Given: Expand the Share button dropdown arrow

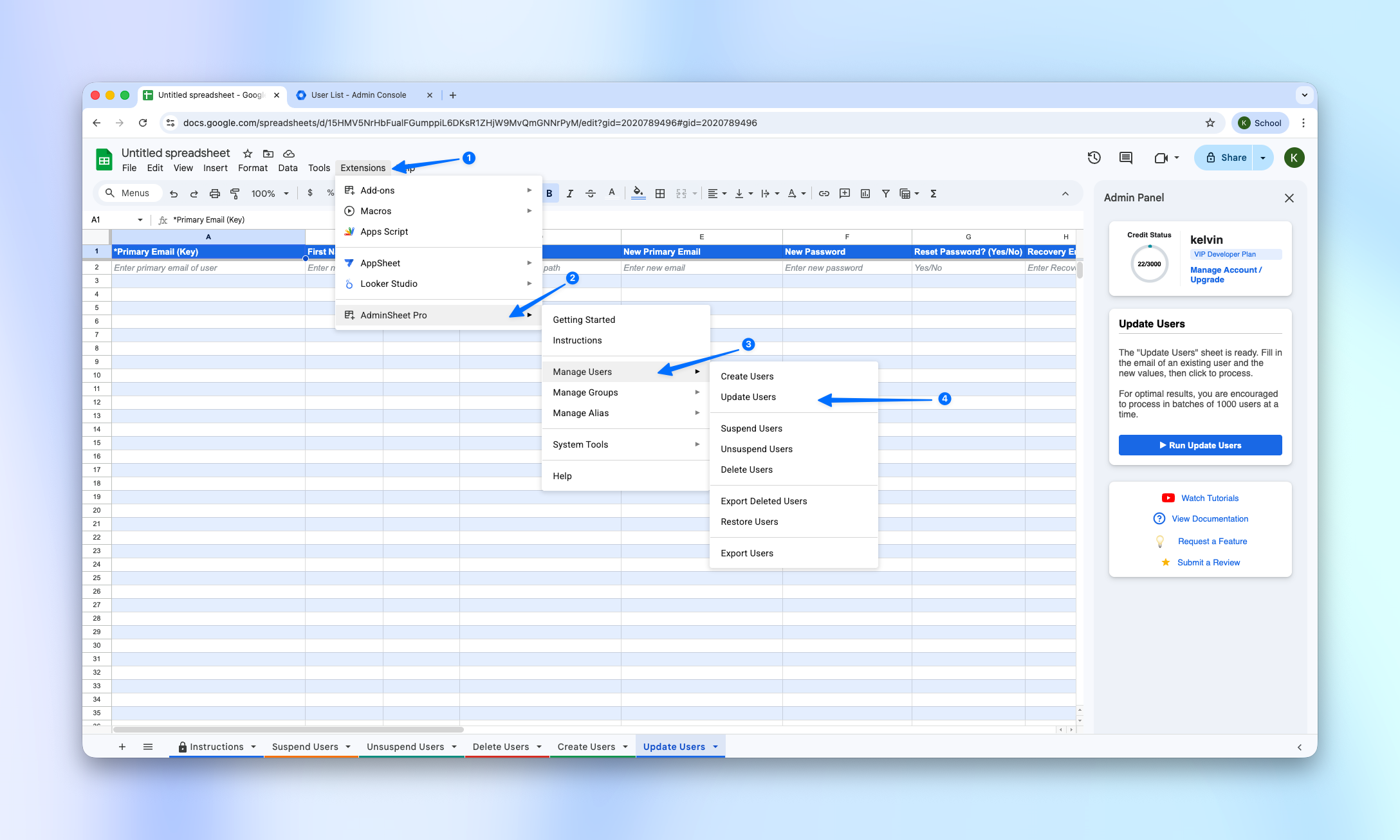Looking at the screenshot, I should [x=1263, y=158].
